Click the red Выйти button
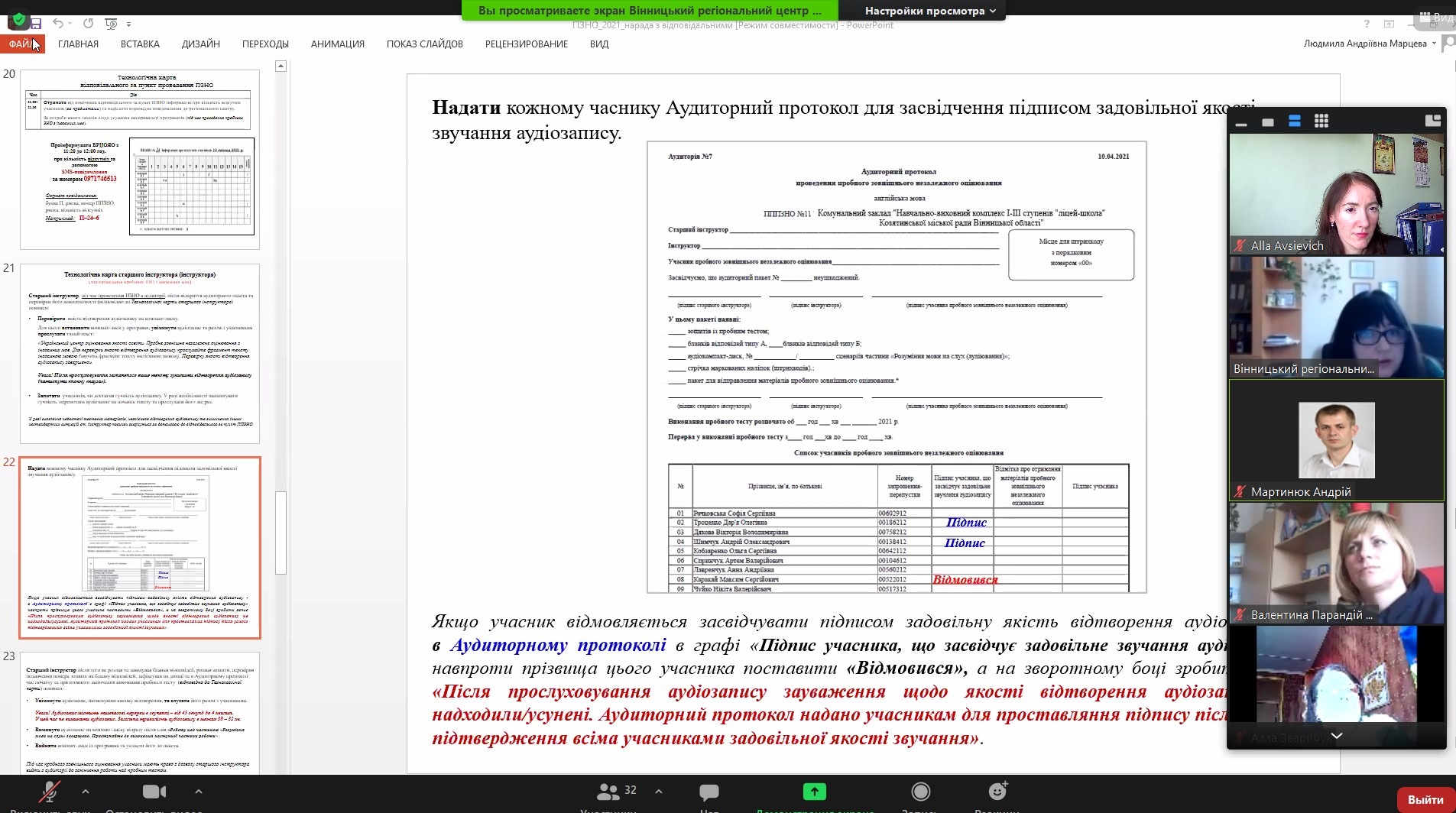This screenshot has width=1456, height=813. coord(1425,799)
